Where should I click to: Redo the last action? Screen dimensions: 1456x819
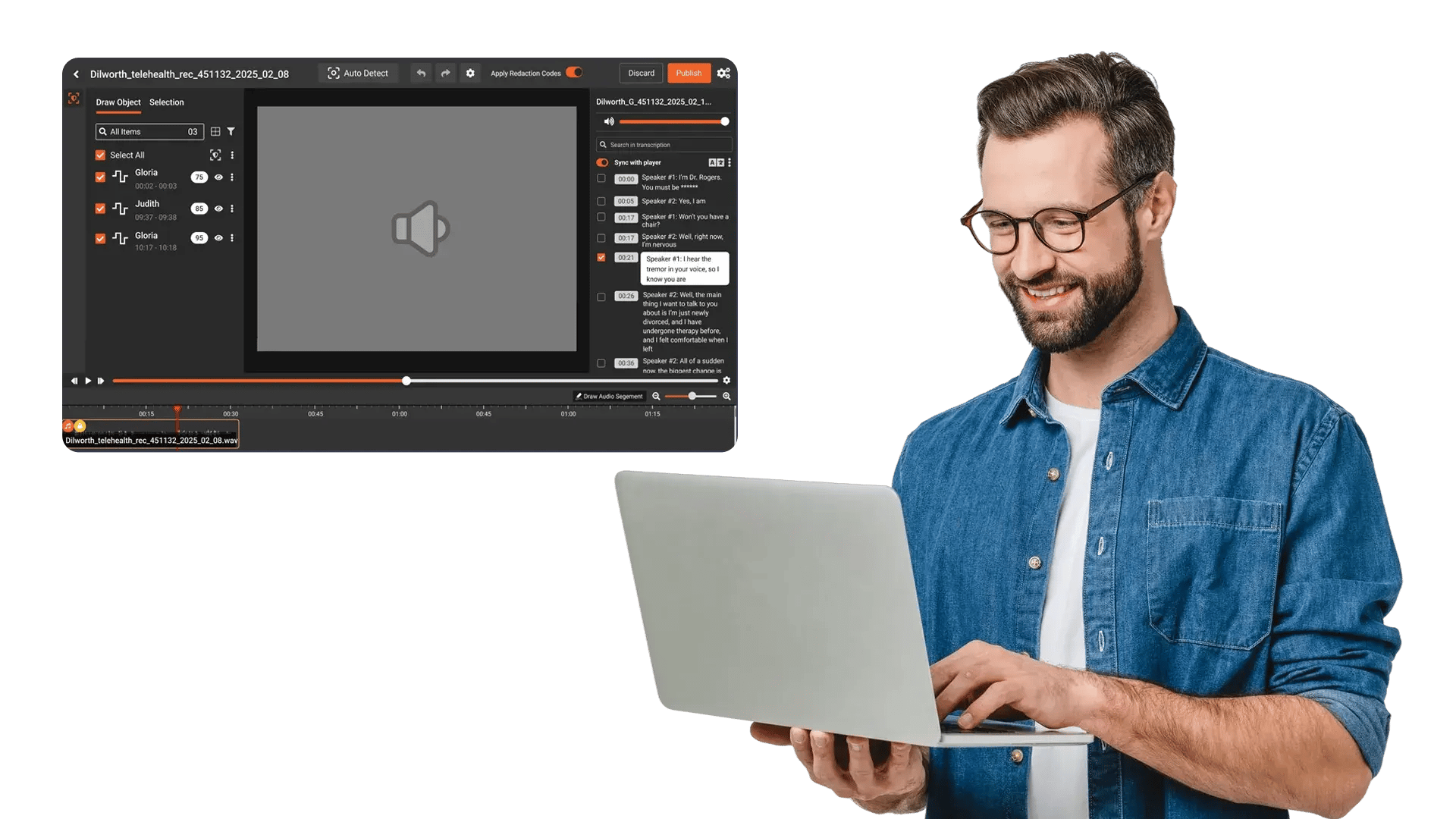tap(446, 73)
